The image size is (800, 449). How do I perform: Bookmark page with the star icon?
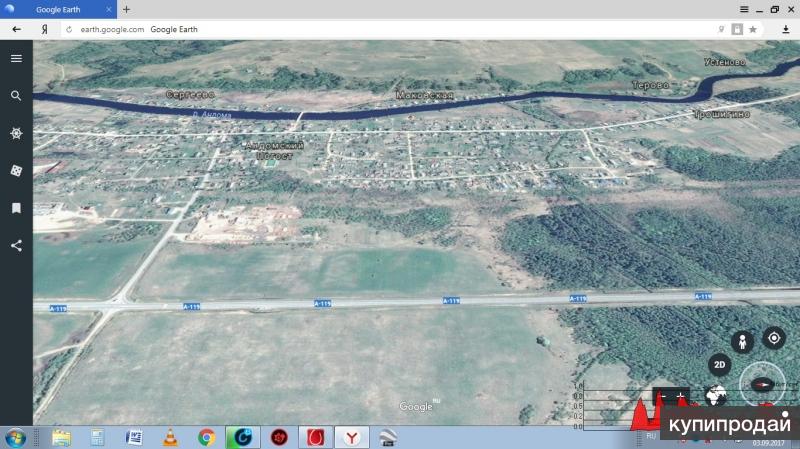click(x=753, y=30)
